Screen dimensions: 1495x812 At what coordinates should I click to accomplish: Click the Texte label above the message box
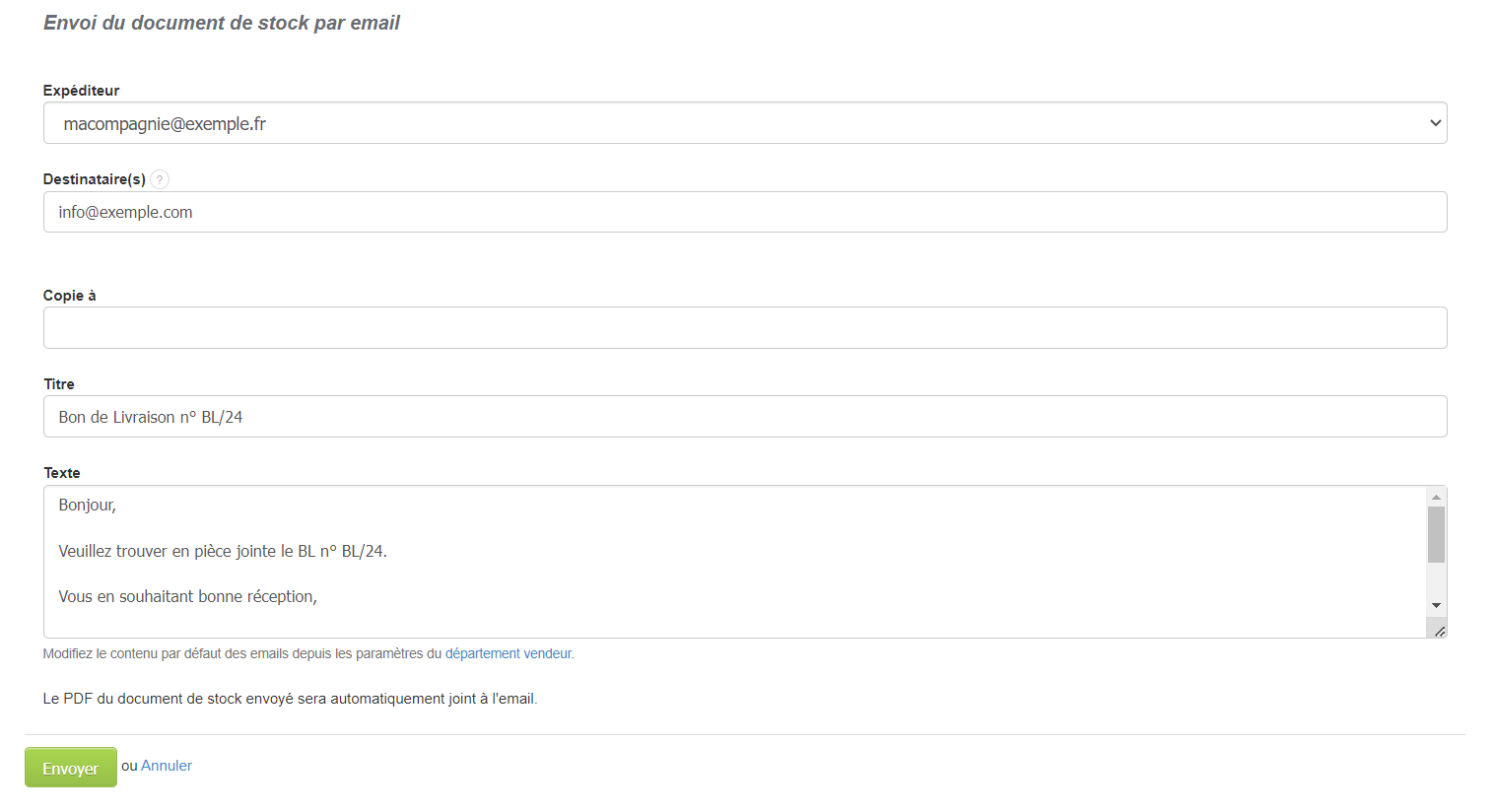pyautogui.click(x=62, y=473)
